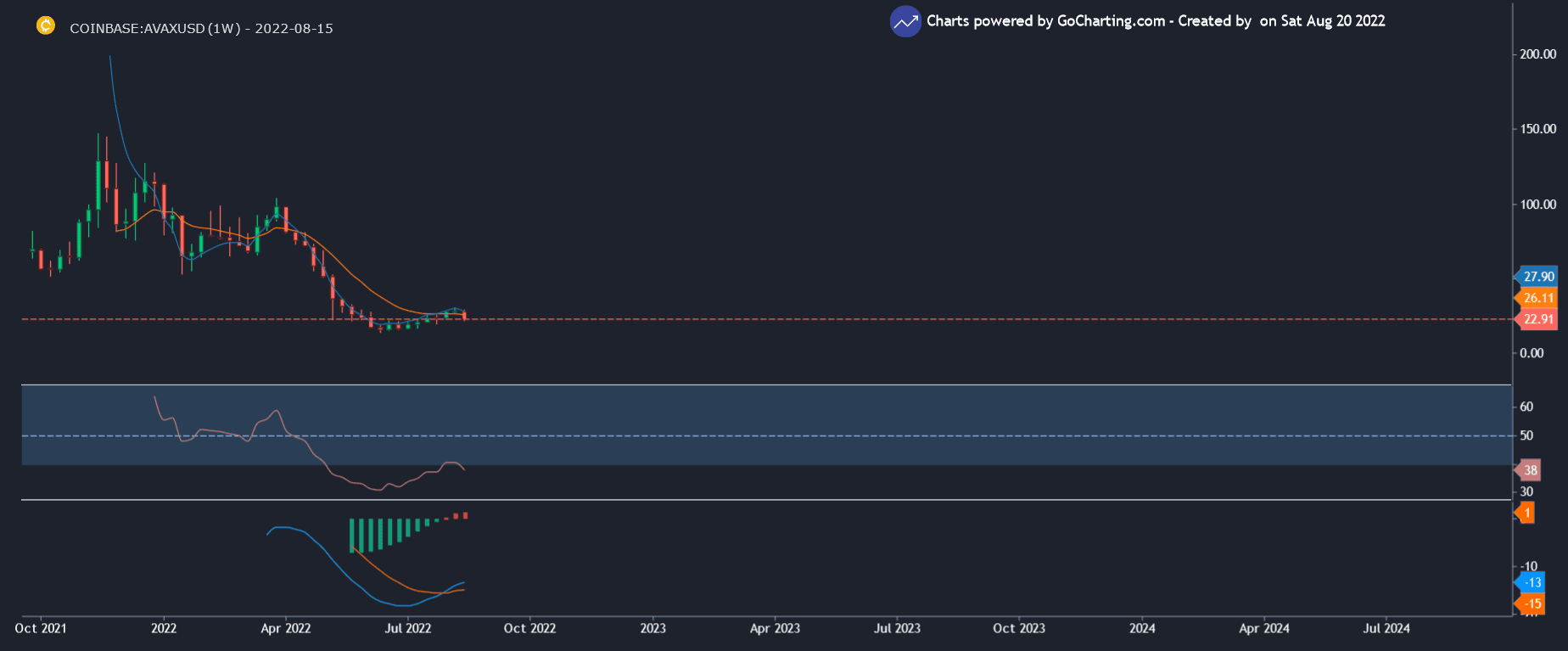Viewport: 1568px width, 651px height.
Task: Click the orange histogram tag showing 1
Action: pyautogui.click(x=1526, y=513)
